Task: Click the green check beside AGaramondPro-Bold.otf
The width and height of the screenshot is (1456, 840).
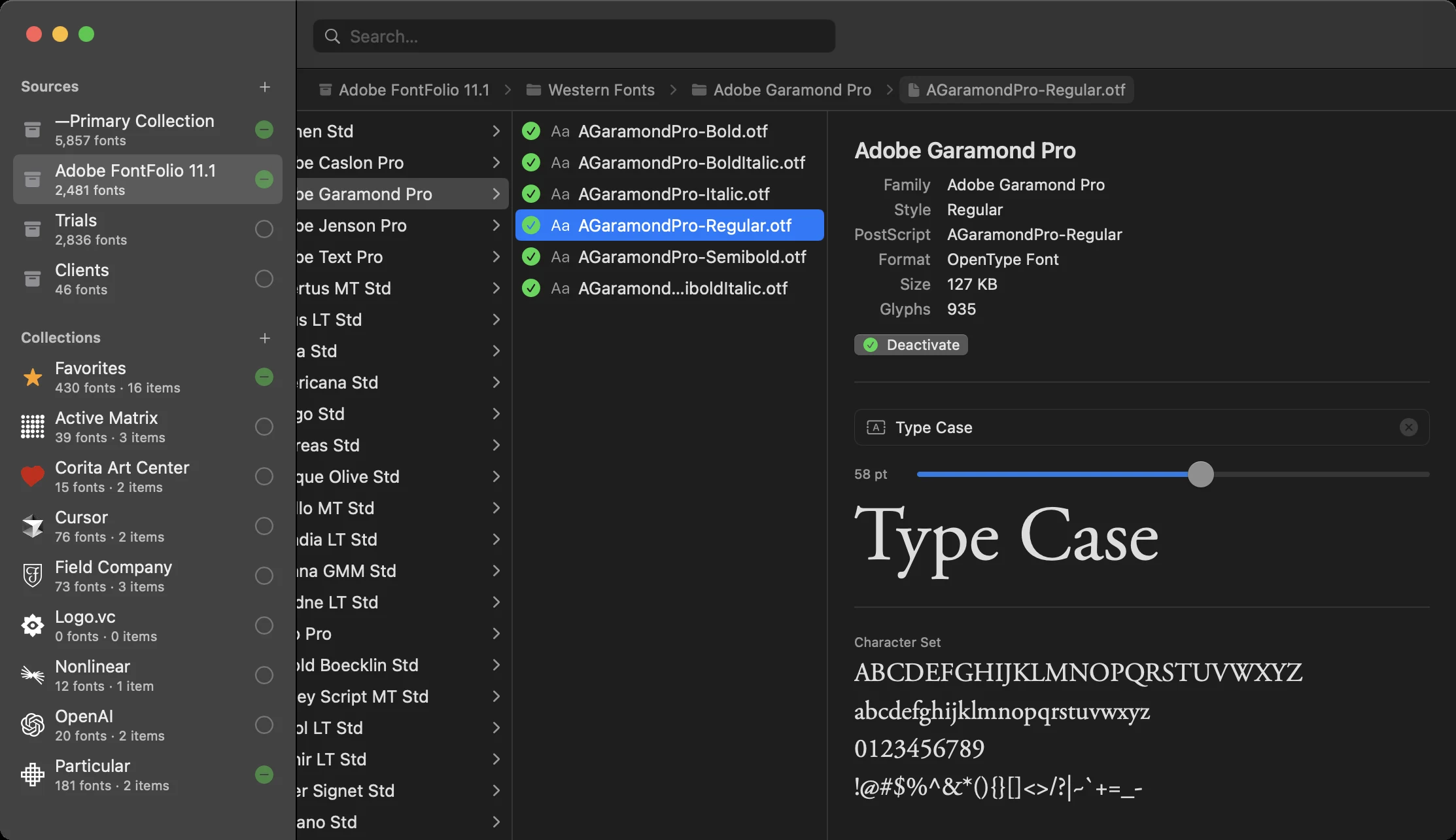Action: pyautogui.click(x=531, y=131)
